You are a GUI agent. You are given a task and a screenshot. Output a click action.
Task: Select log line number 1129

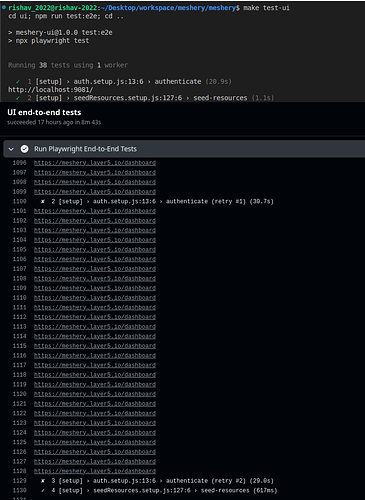[19, 481]
